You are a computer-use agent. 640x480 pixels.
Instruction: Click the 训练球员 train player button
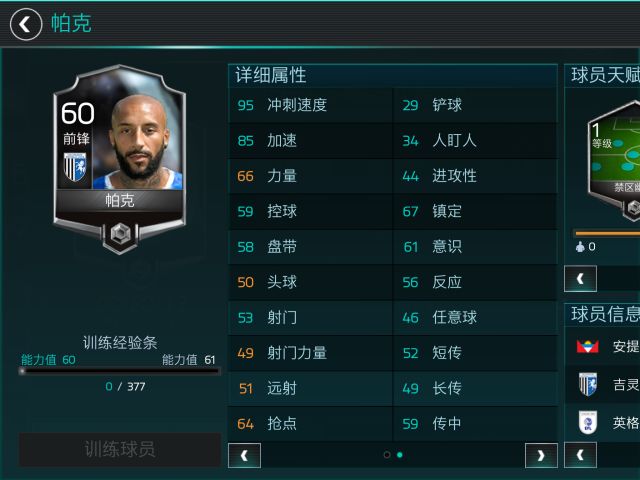point(120,449)
